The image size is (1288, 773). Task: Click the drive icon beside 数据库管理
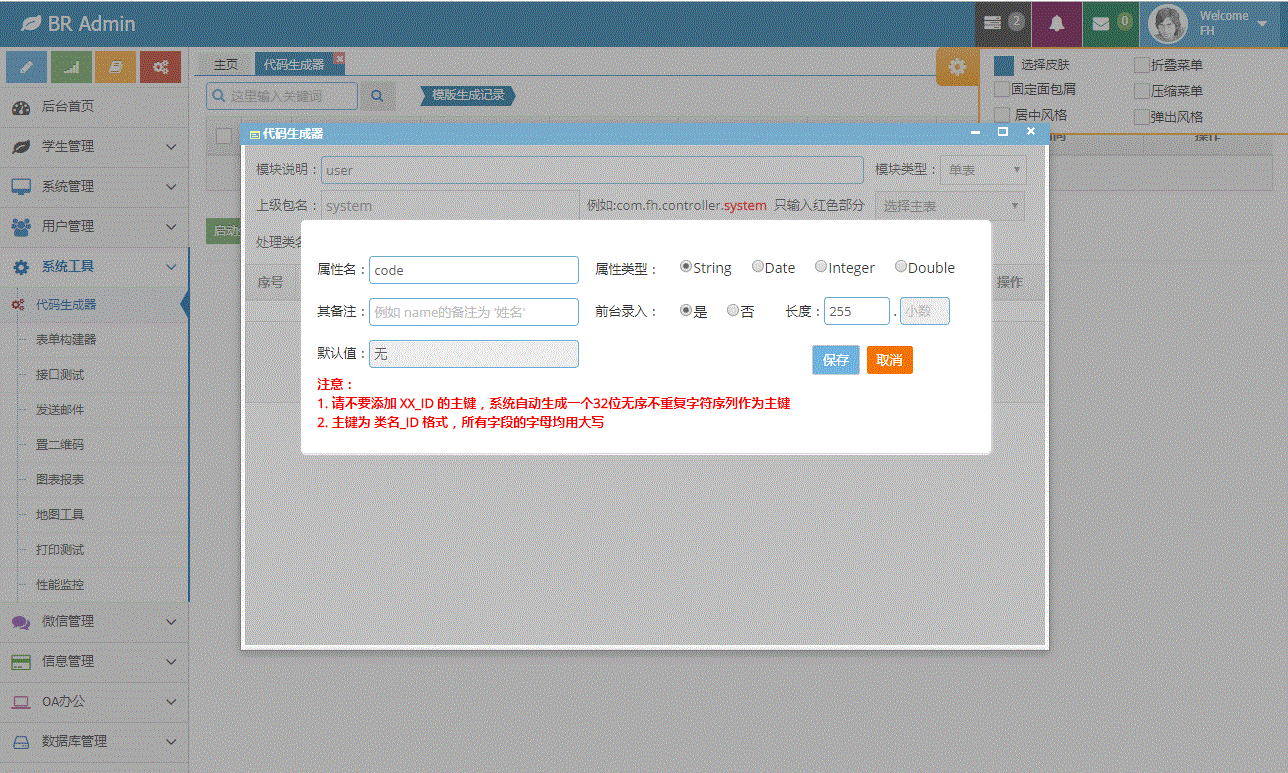[21, 742]
